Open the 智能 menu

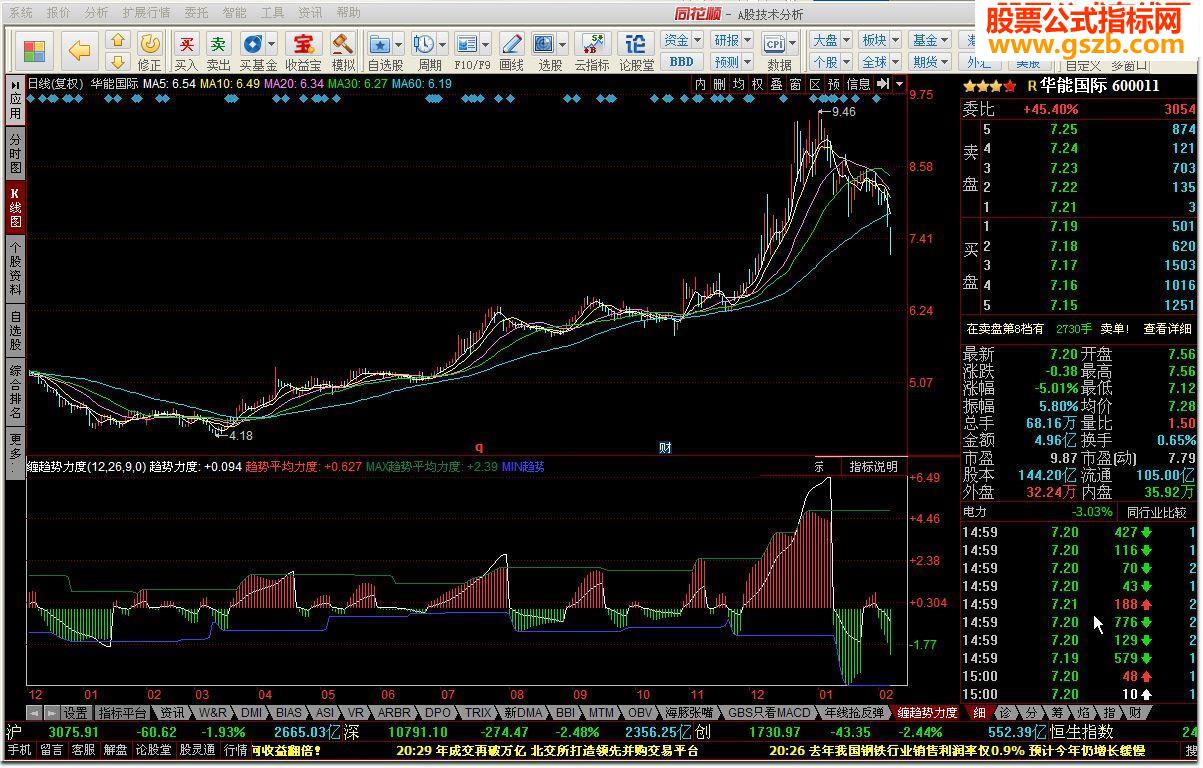(234, 13)
